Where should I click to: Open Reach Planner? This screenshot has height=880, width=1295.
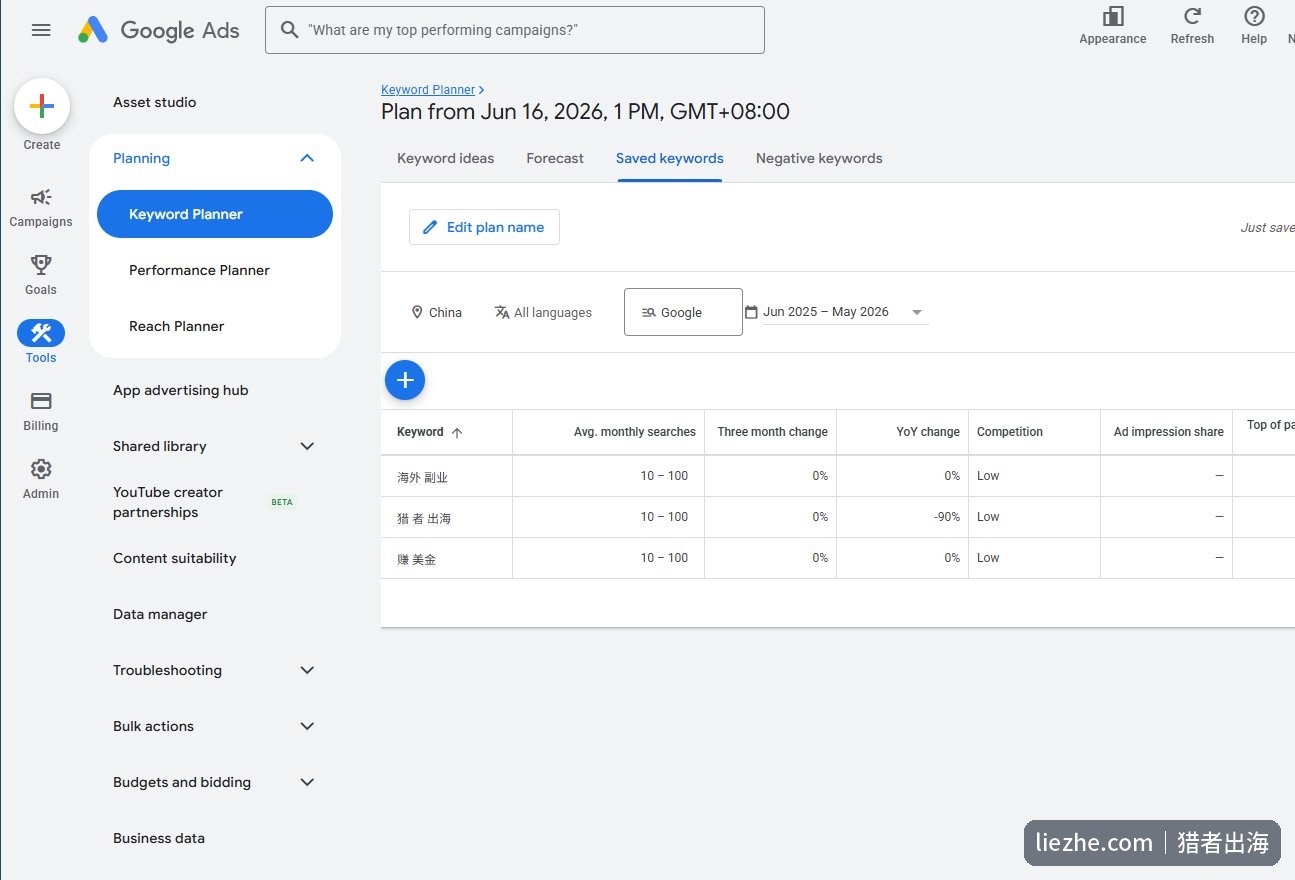tap(176, 326)
